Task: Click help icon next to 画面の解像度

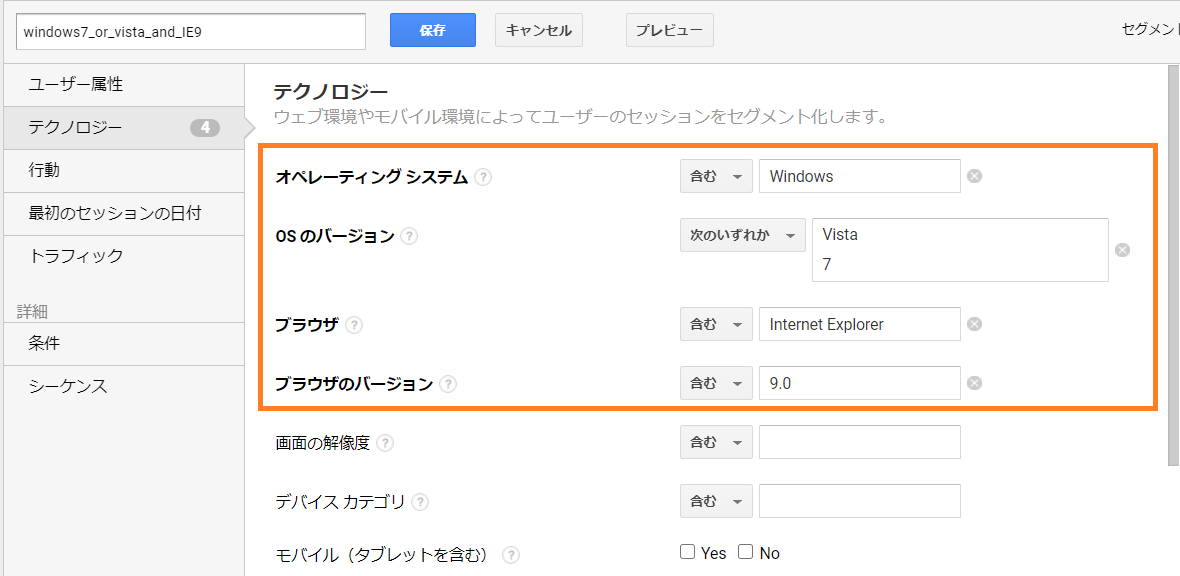Action: [385, 443]
